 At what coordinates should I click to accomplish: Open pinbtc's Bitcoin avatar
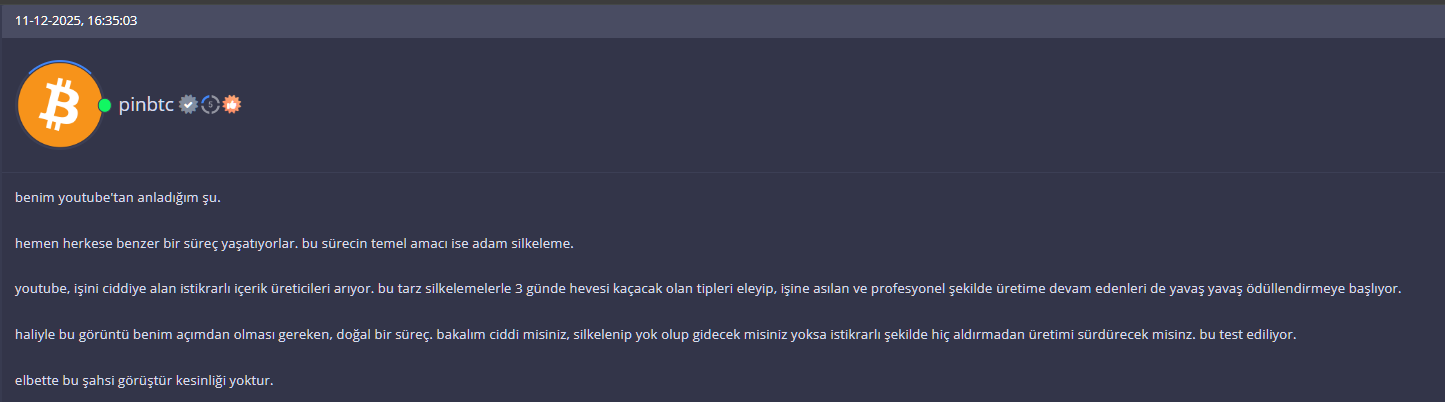(x=60, y=105)
